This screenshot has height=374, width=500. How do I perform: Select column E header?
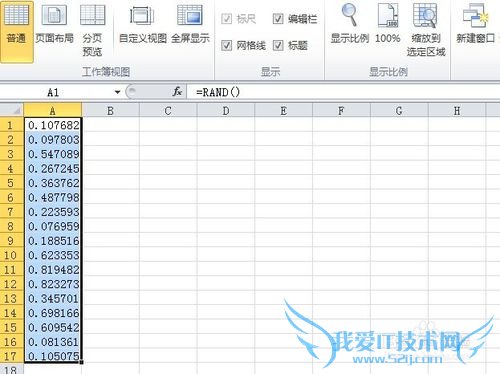(x=283, y=110)
